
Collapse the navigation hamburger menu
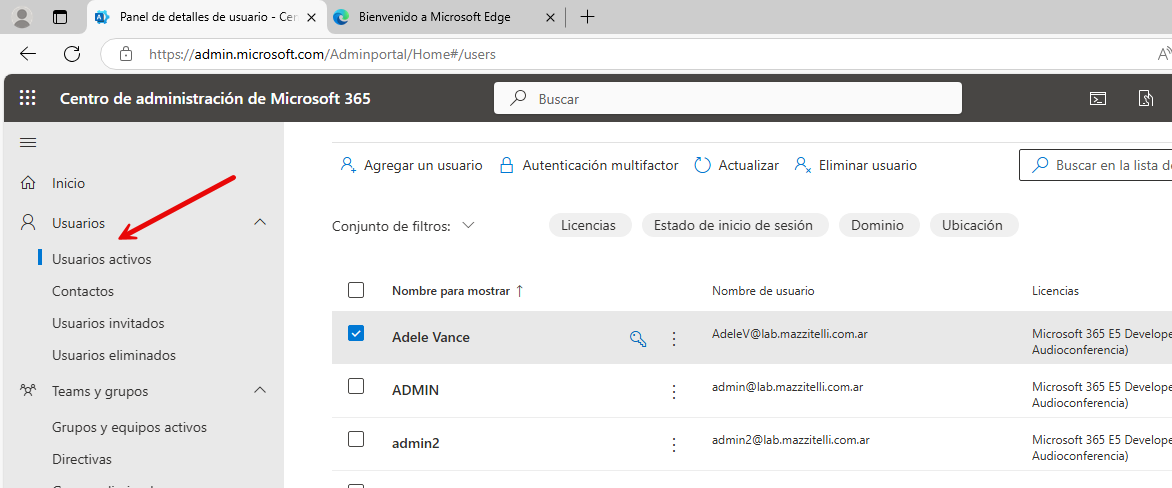[x=28, y=143]
